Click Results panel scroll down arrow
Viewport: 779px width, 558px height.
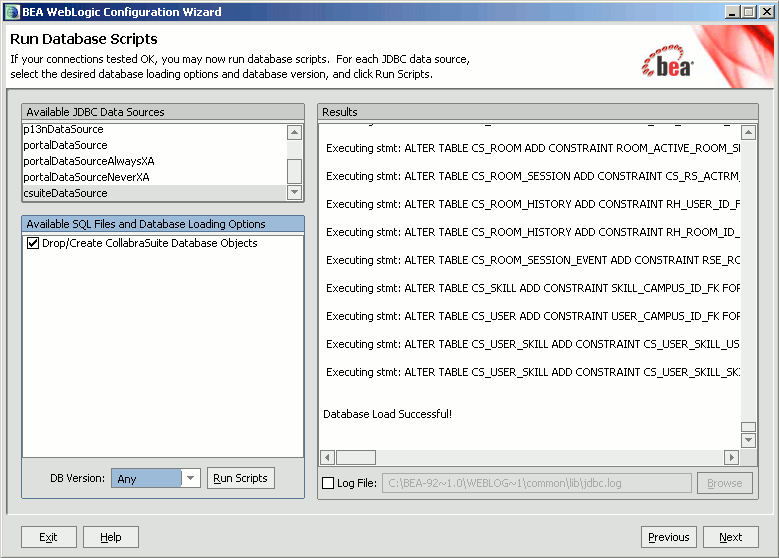(749, 440)
